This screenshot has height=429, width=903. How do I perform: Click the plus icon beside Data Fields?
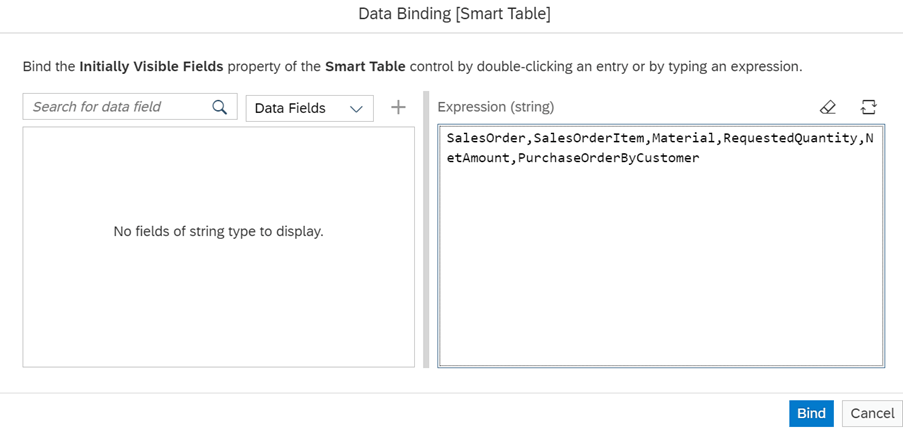pyautogui.click(x=399, y=107)
